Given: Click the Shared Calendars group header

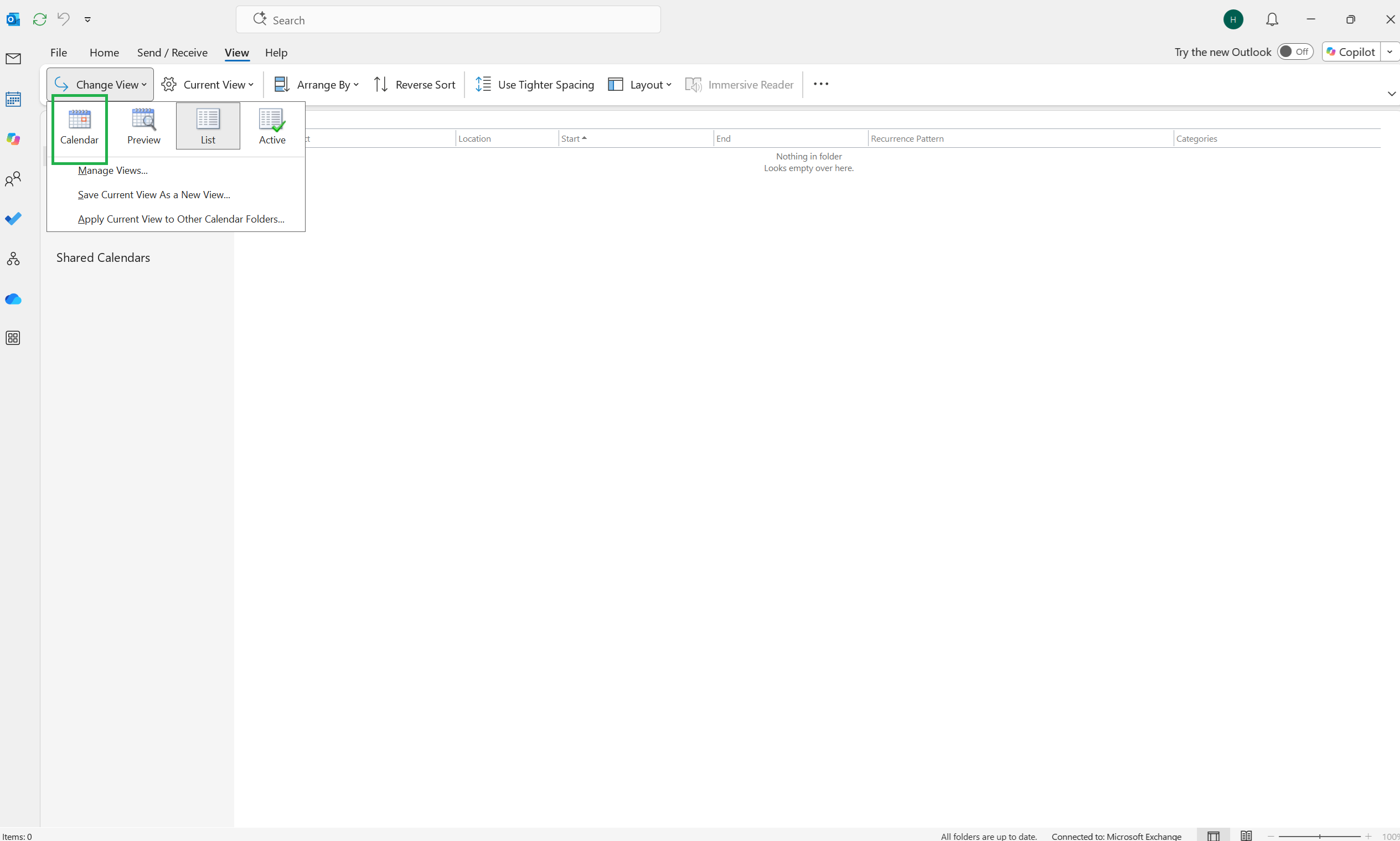Looking at the screenshot, I should 103,257.
